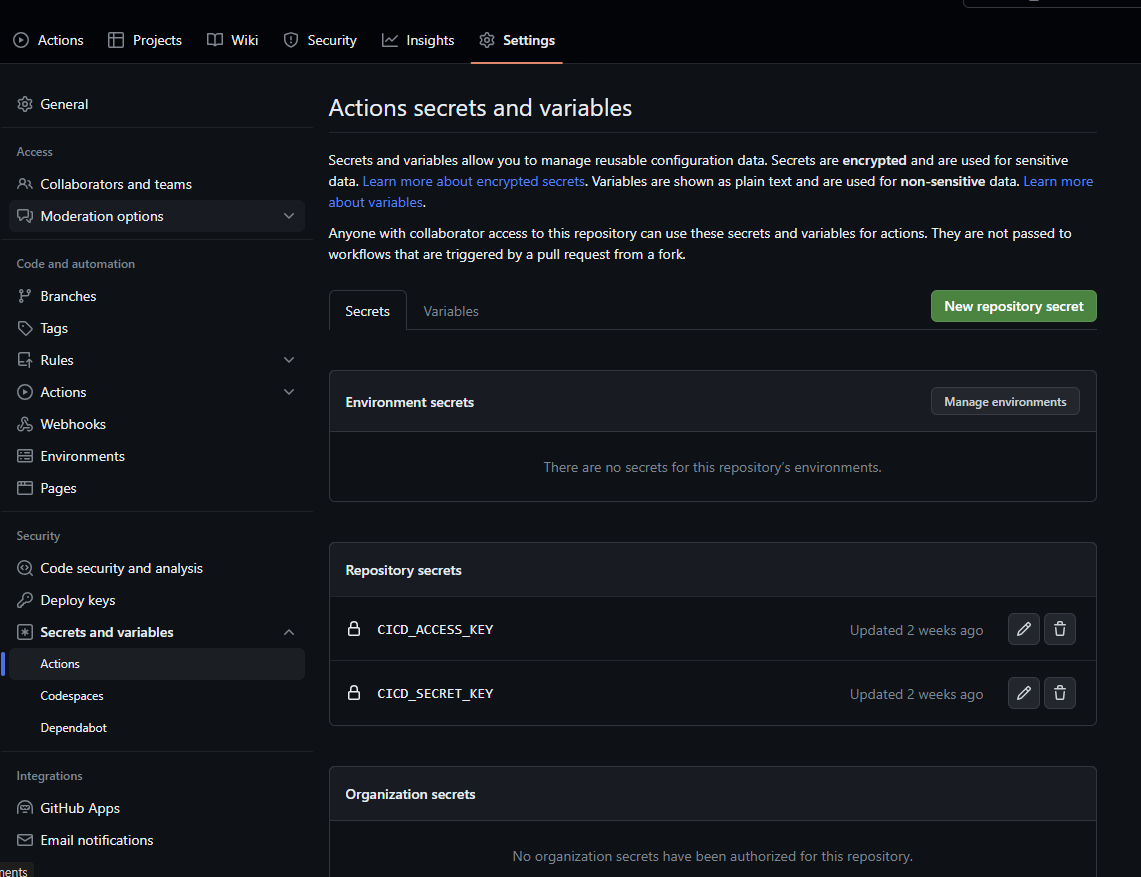1141x877 pixels.
Task: Click the Deploy keys key icon
Action: pyautogui.click(x=25, y=600)
